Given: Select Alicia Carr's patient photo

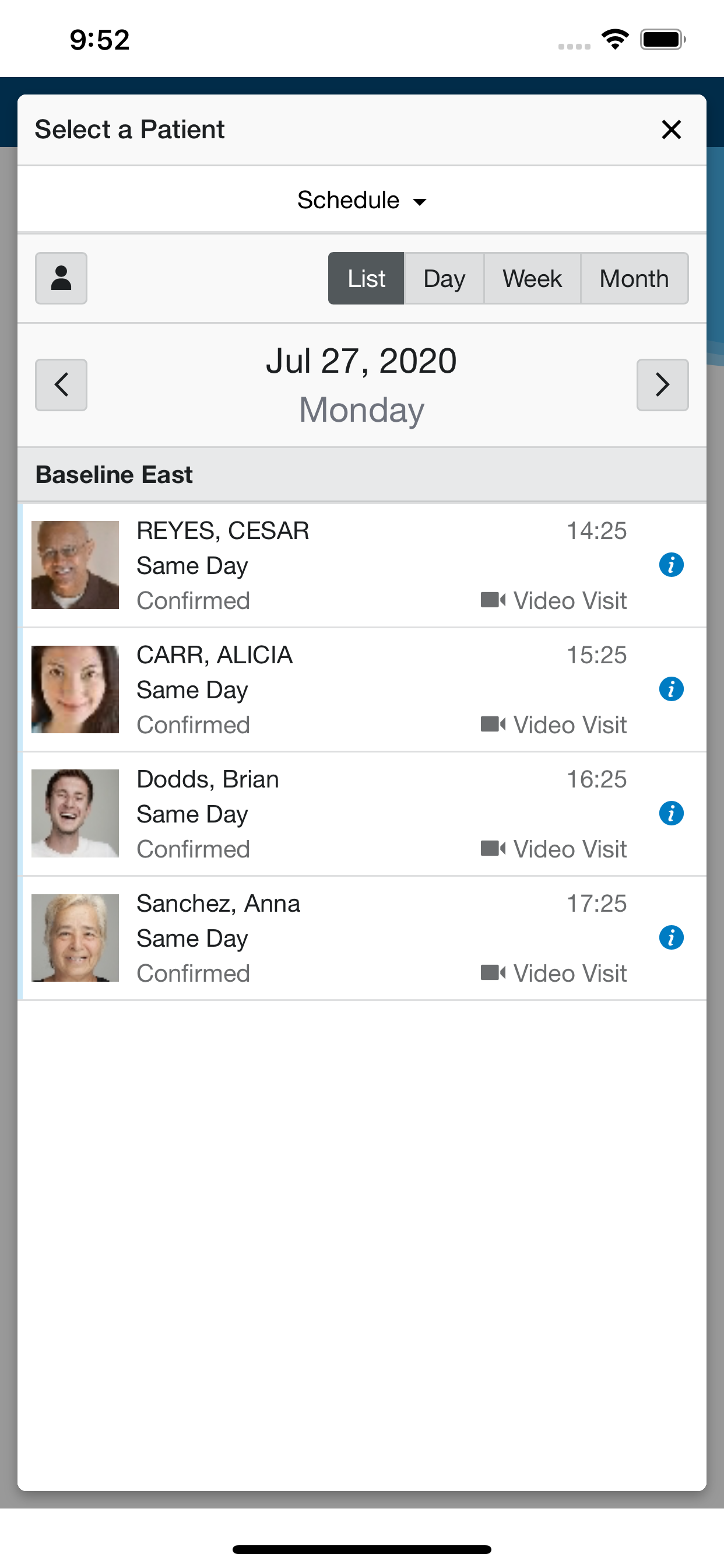Looking at the screenshot, I should point(75,689).
